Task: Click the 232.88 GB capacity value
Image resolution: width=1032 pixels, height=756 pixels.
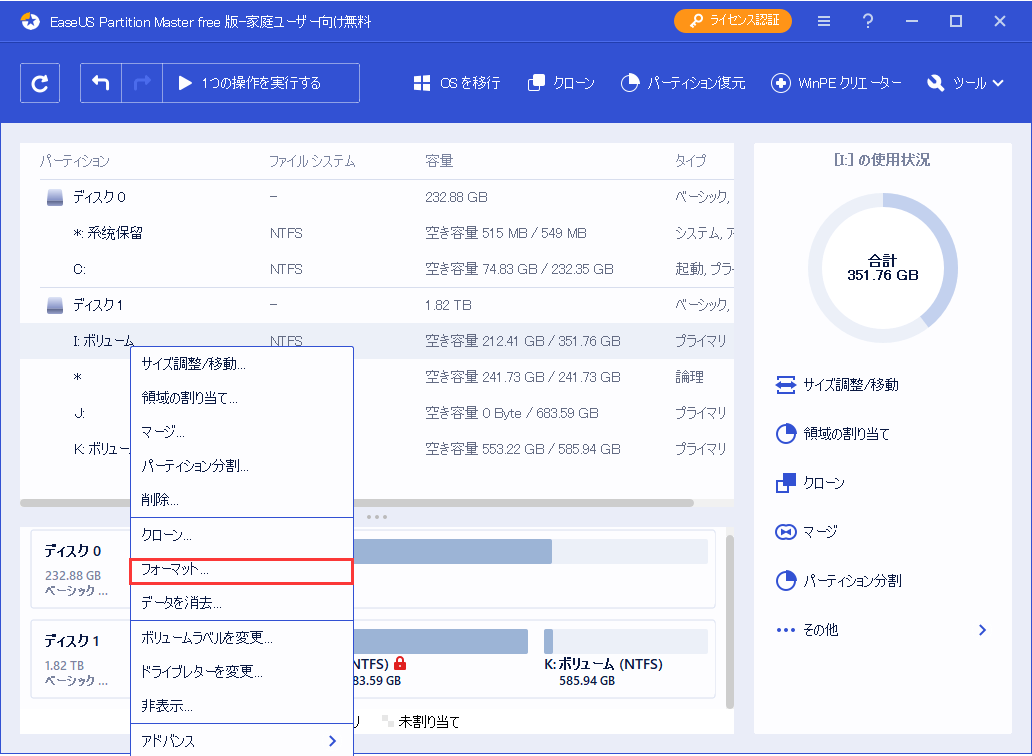Action: coord(456,197)
